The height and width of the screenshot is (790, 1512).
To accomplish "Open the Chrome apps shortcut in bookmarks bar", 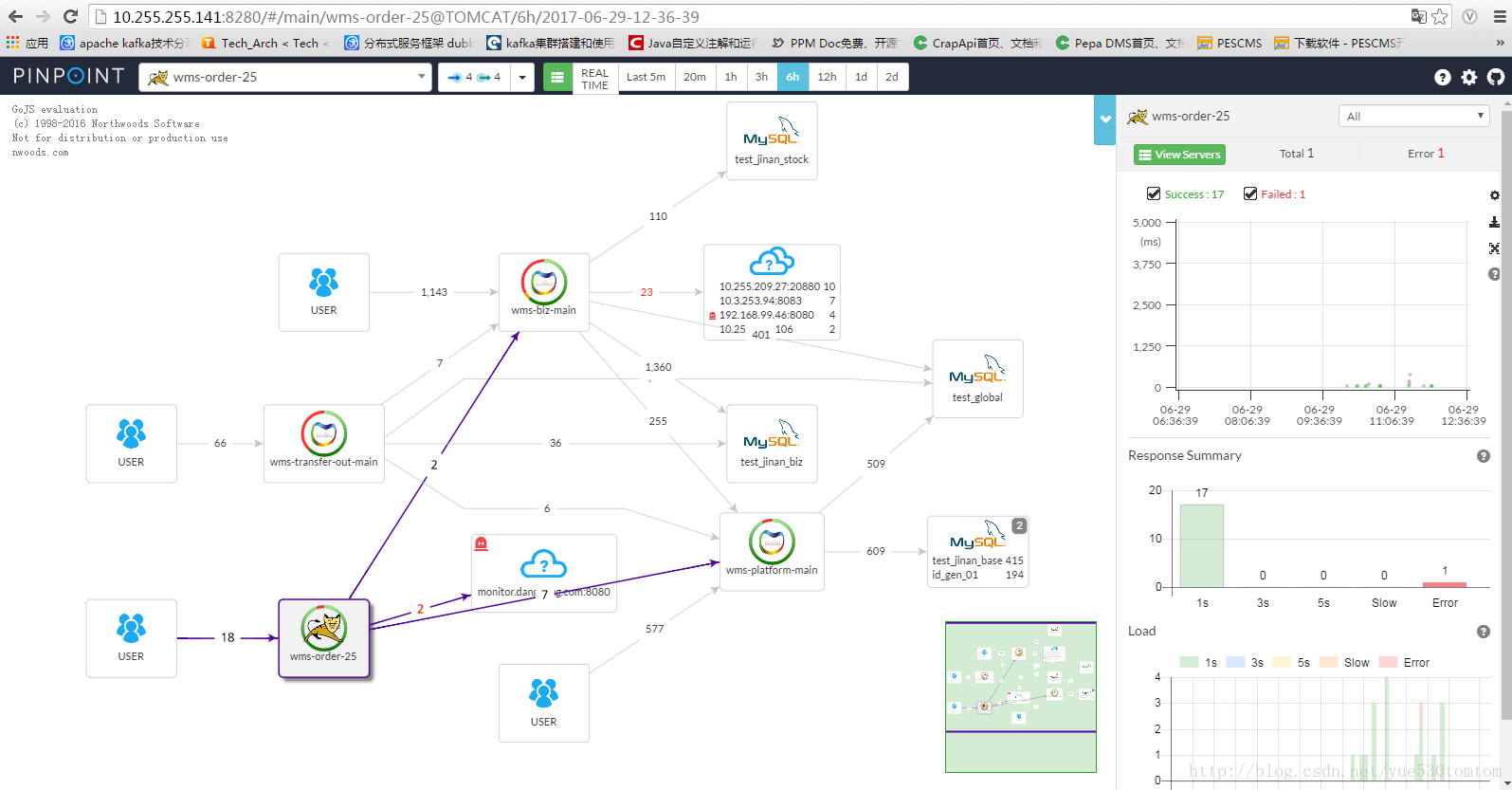I will pos(27,43).
